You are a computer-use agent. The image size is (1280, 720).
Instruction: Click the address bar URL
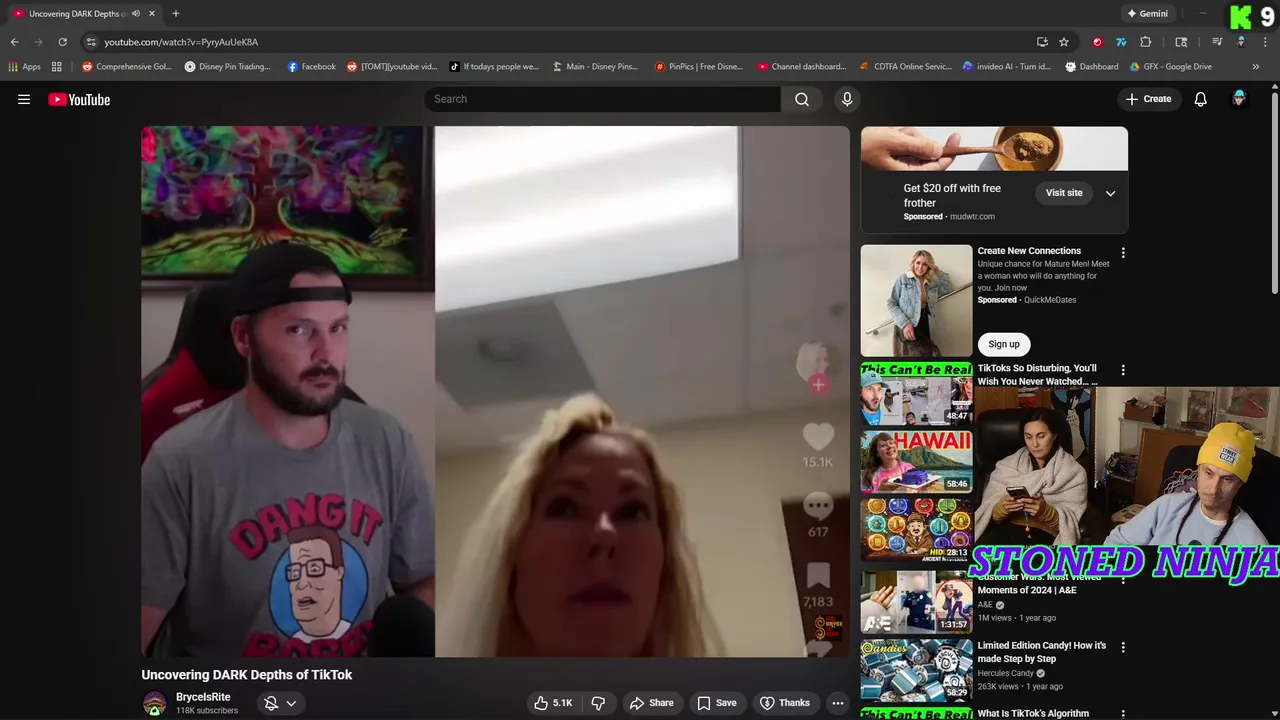coord(181,42)
